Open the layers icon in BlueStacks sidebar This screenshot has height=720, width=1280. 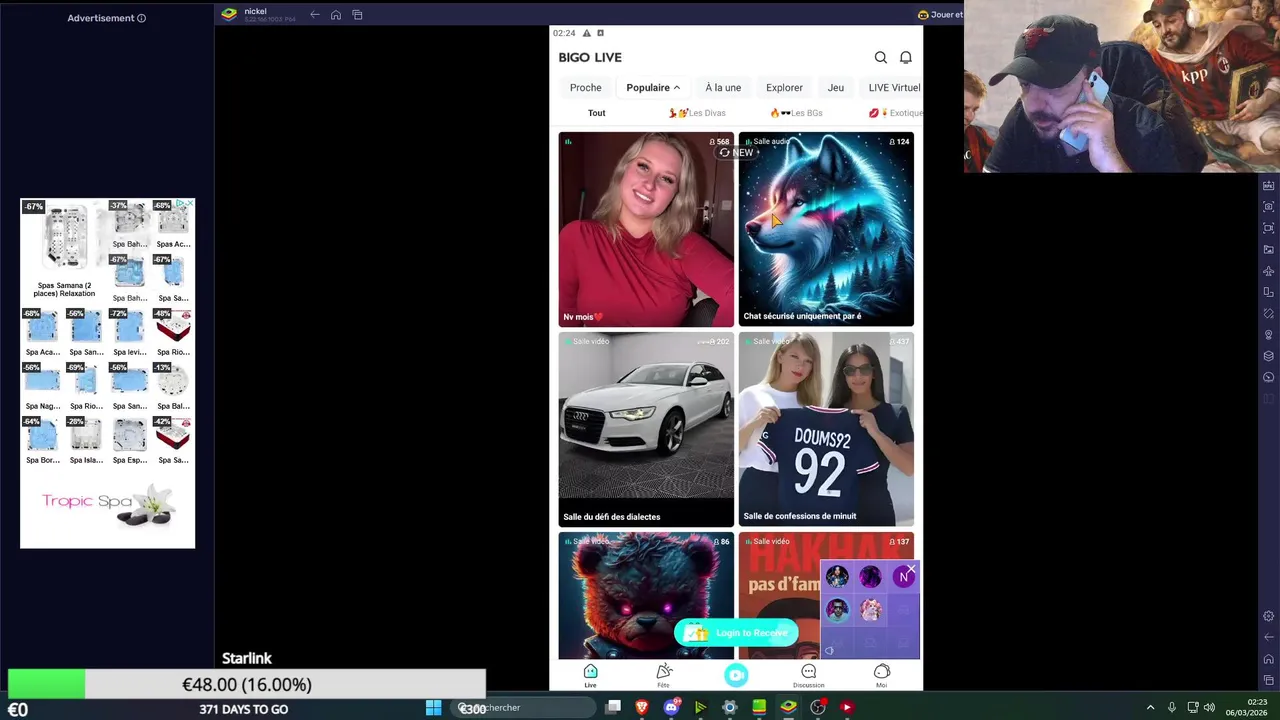[x=1269, y=356]
